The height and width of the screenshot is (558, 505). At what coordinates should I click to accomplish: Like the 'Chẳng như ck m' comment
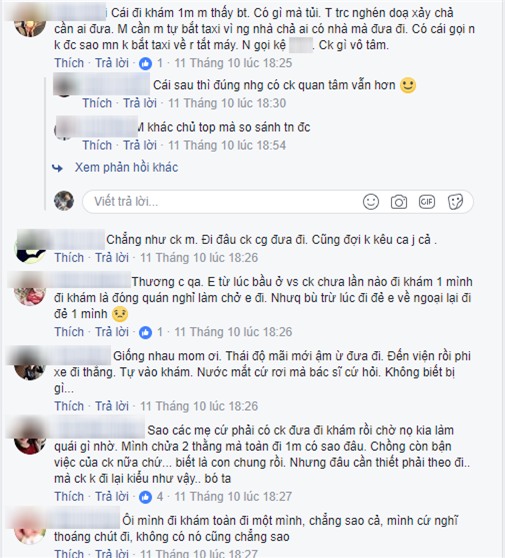(69, 258)
